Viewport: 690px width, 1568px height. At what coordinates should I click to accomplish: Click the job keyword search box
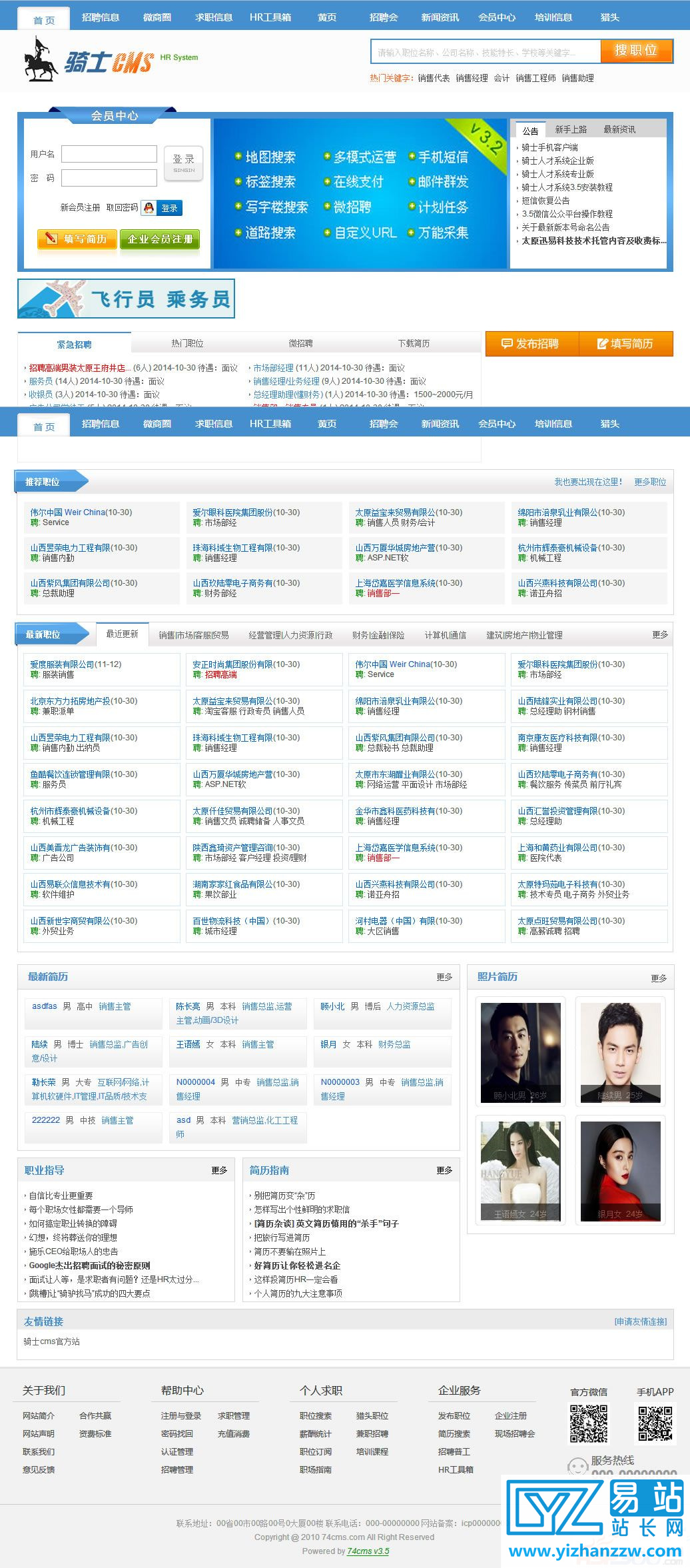point(485,52)
